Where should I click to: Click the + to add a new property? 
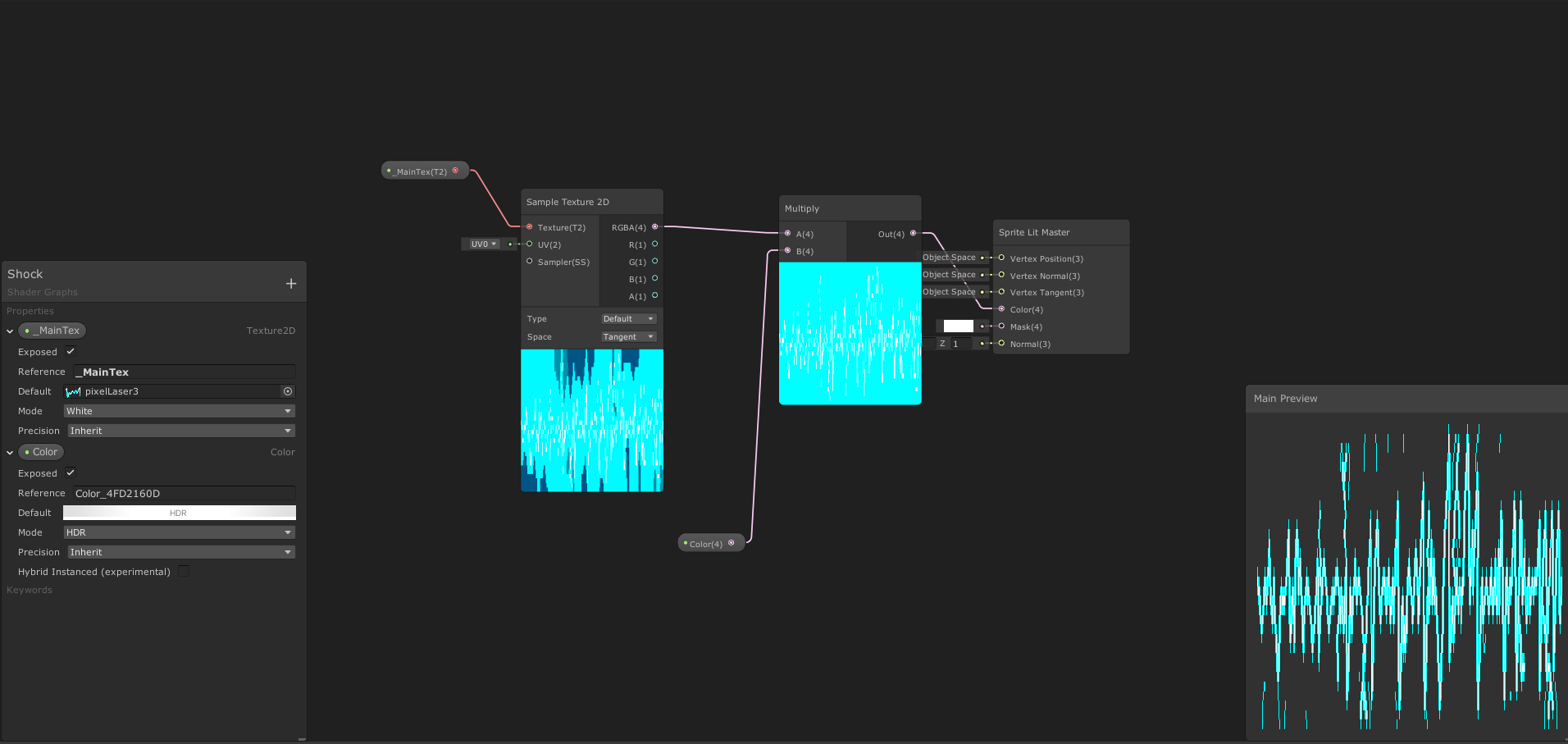click(x=291, y=282)
